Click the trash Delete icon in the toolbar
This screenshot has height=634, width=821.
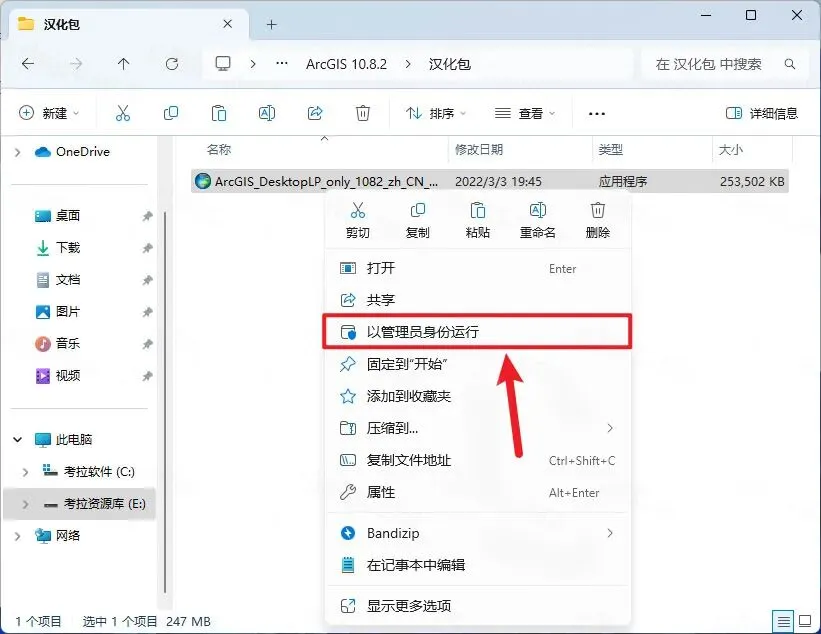click(x=363, y=113)
